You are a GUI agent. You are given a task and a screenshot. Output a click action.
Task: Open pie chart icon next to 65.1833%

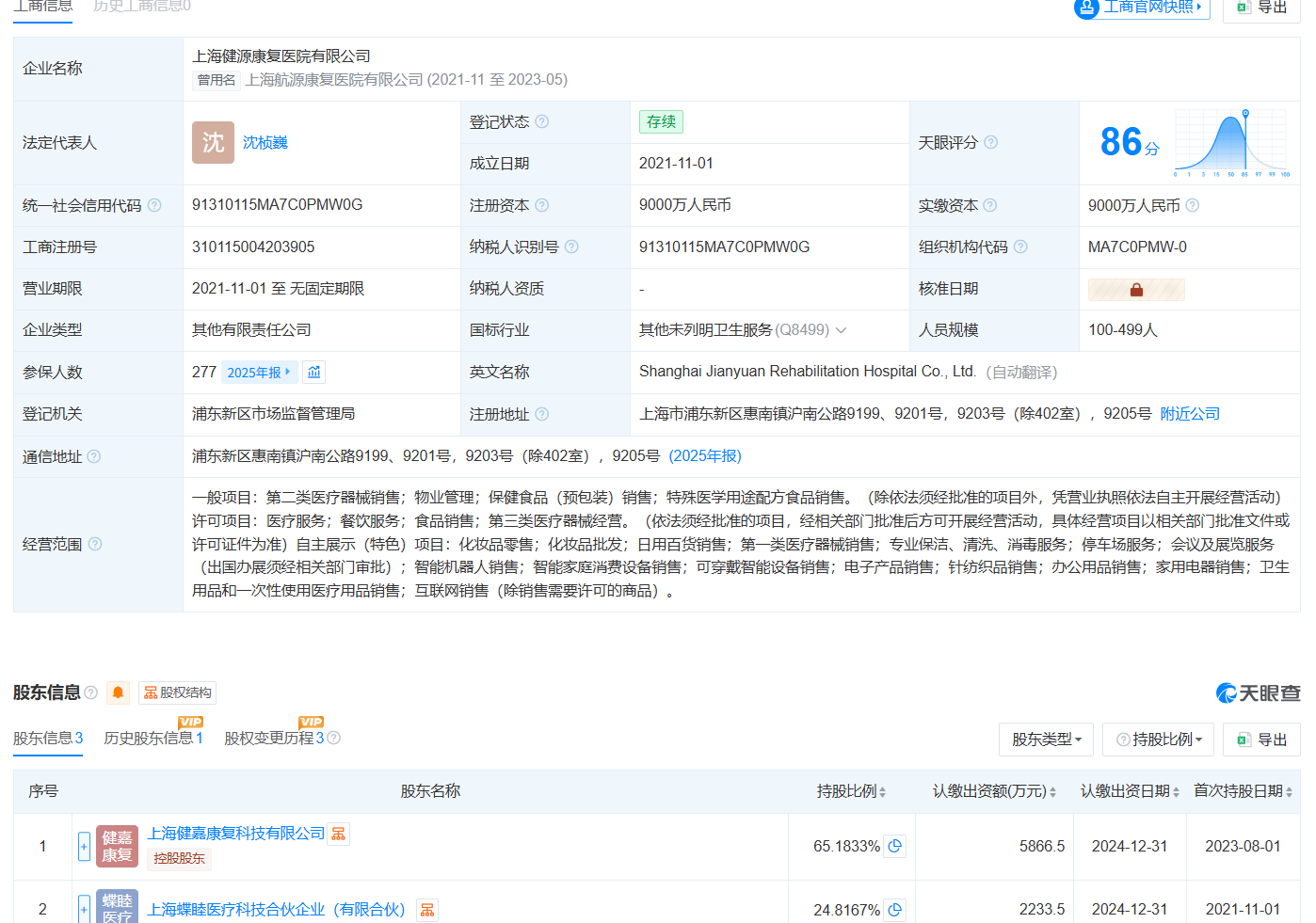point(895,846)
